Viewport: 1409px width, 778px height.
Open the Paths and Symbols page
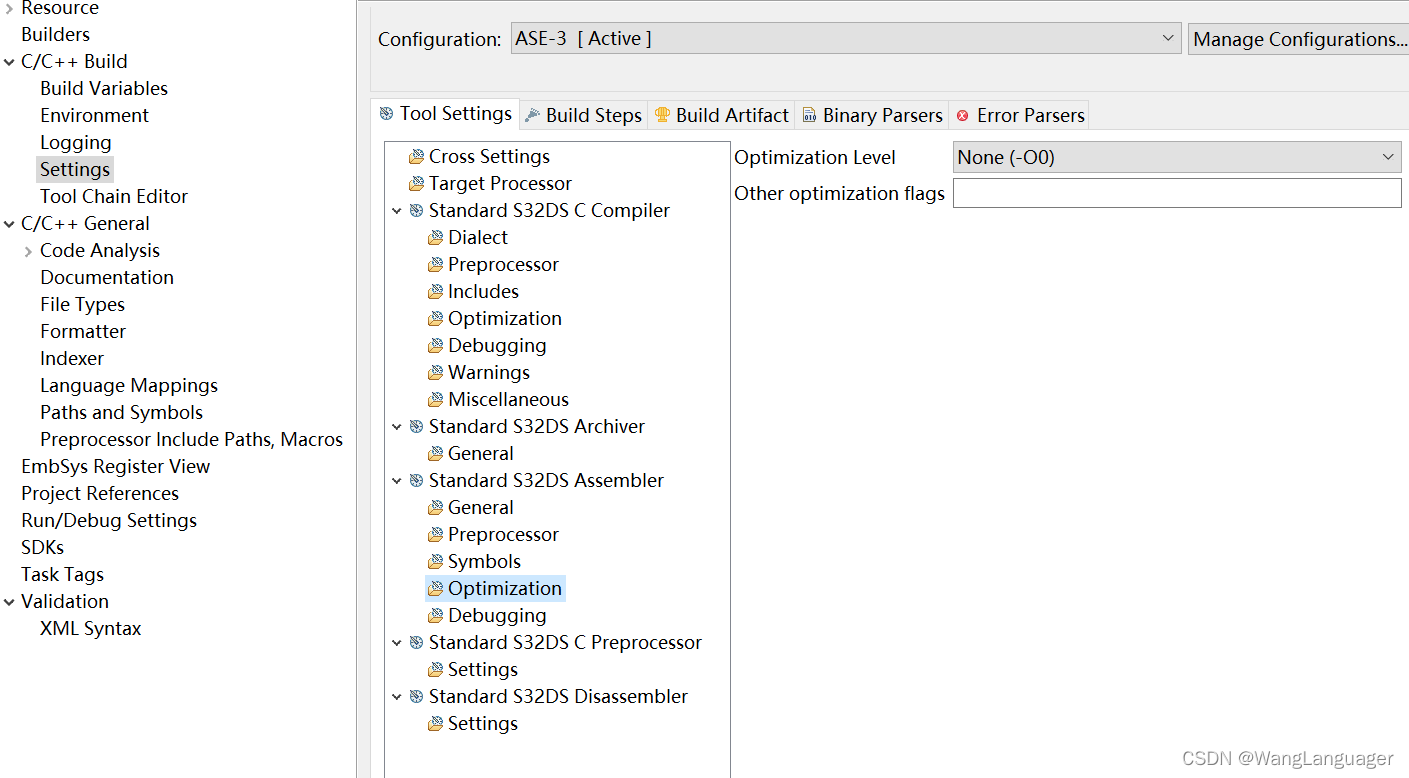coord(121,413)
